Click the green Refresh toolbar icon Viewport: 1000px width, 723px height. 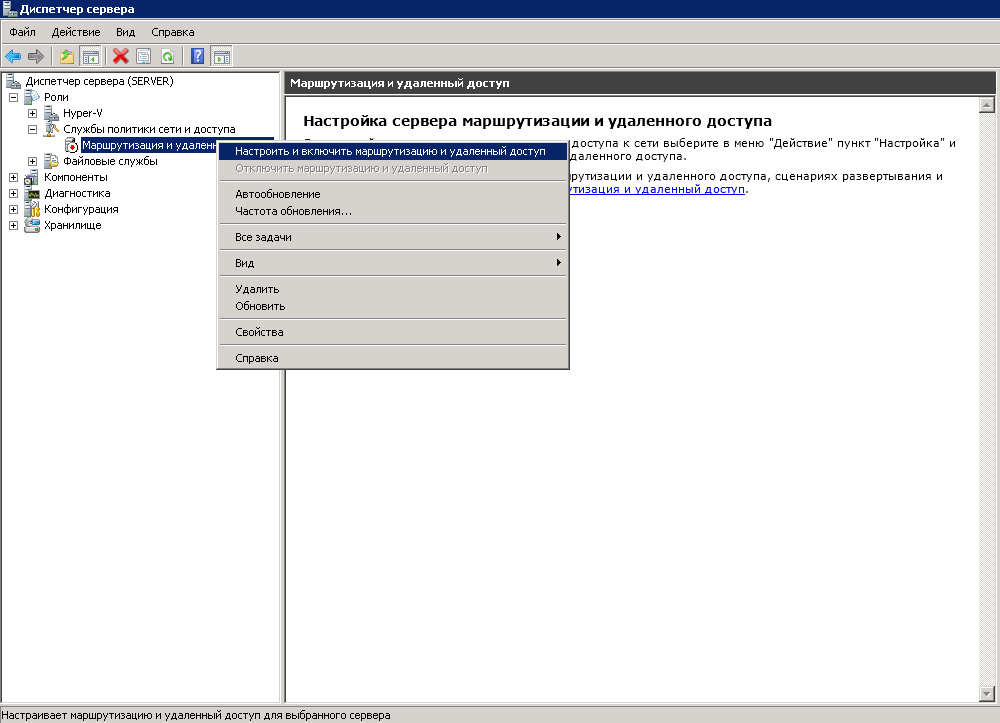[x=167, y=57]
